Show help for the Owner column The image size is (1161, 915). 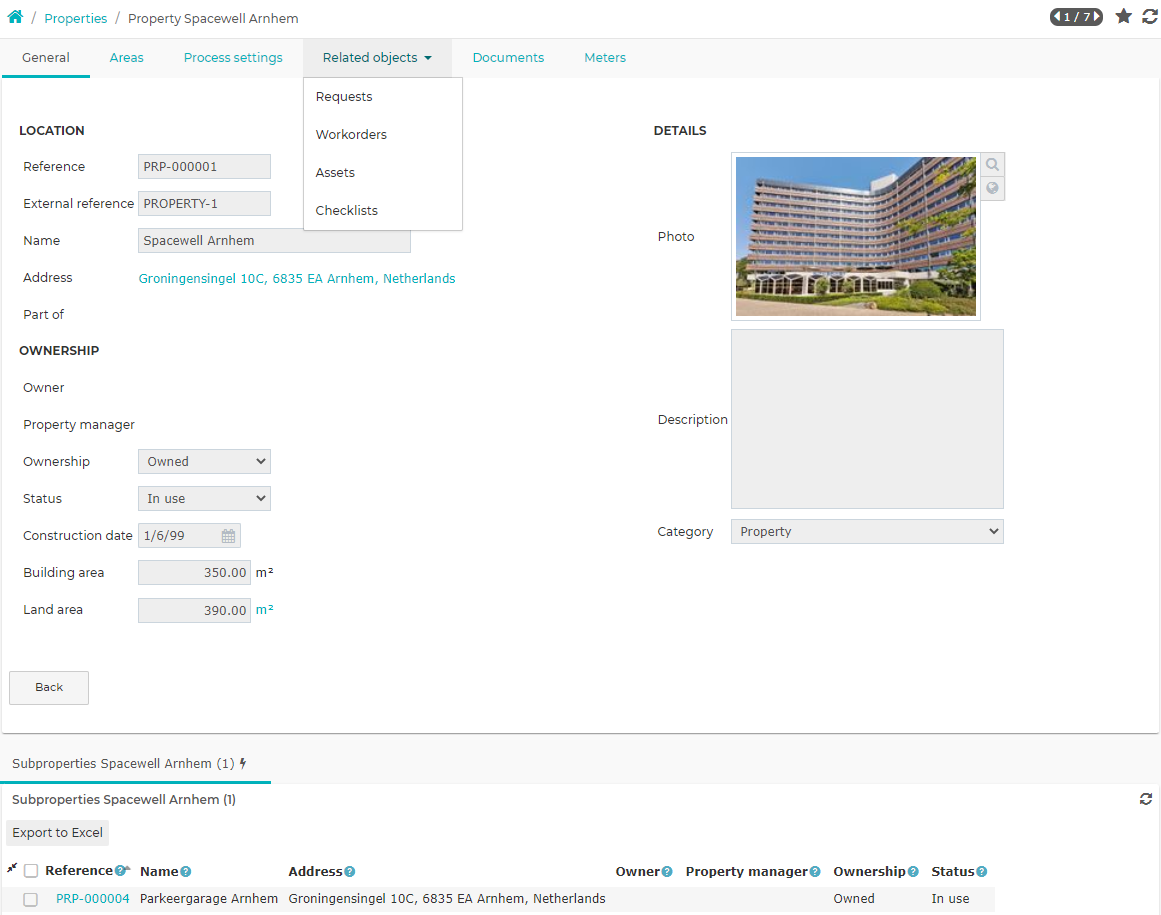(x=667, y=872)
